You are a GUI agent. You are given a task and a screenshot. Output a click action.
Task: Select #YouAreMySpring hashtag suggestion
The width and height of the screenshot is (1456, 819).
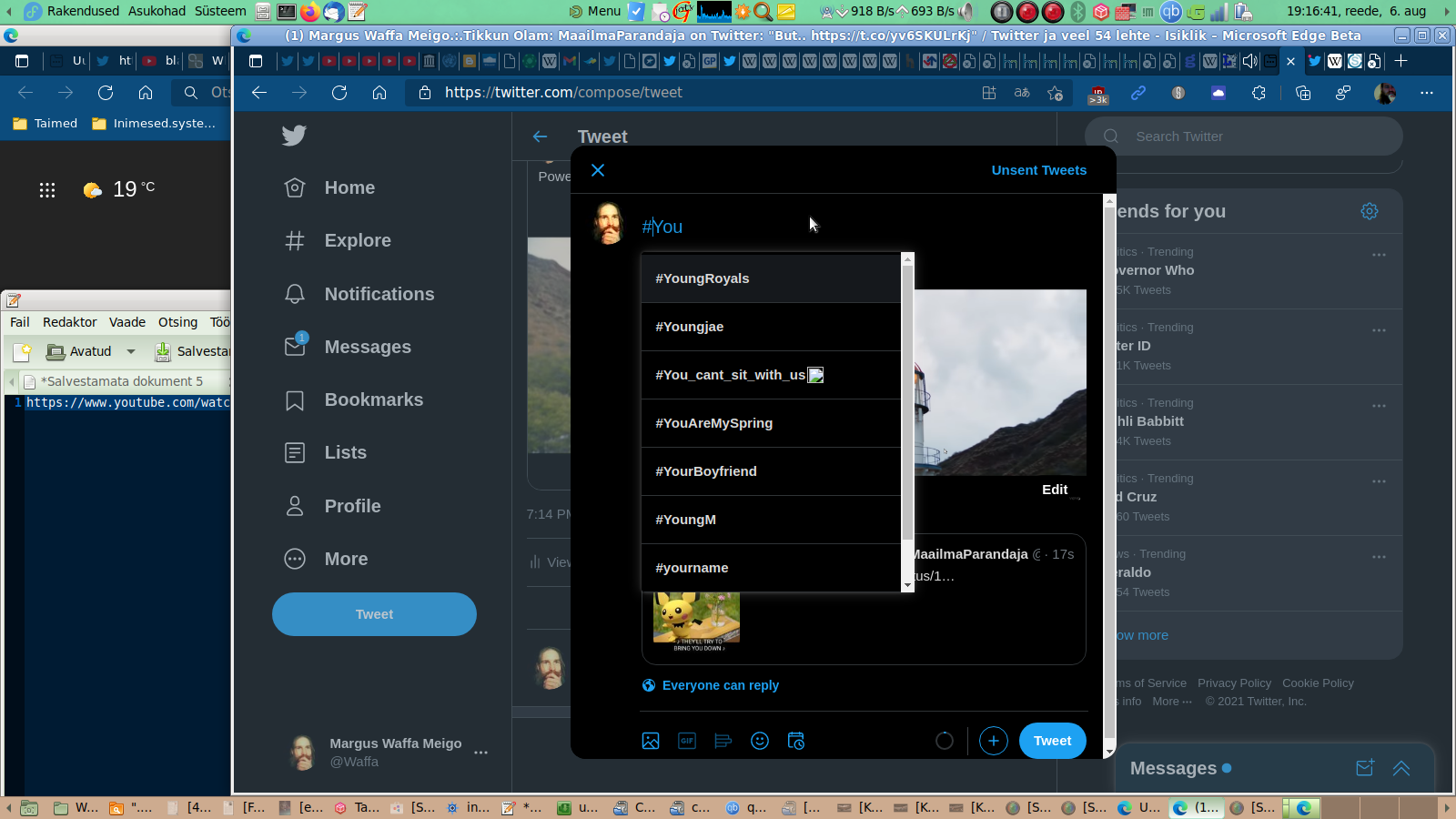(x=771, y=423)
